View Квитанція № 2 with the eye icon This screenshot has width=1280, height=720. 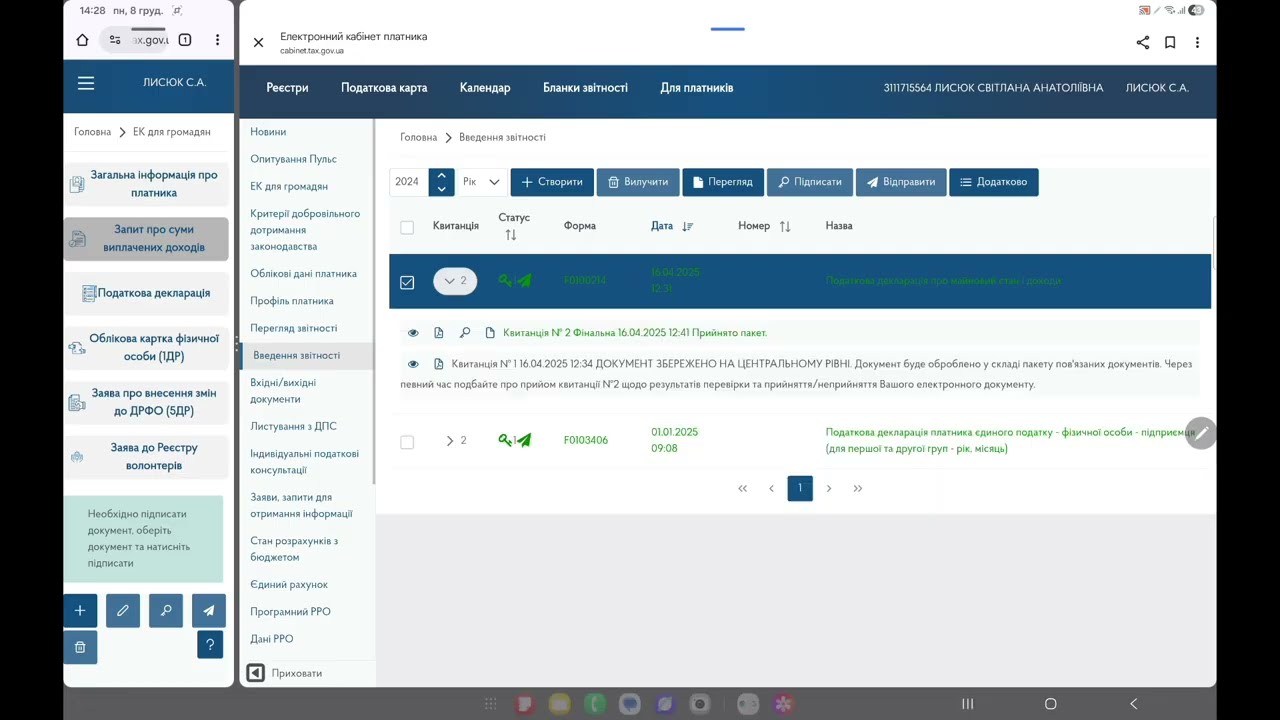[x=413, y=333]
